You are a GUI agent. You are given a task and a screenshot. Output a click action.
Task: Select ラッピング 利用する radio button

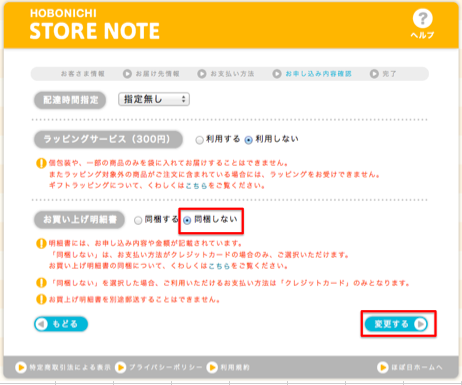pyautogui.click(x=199, y=140)
